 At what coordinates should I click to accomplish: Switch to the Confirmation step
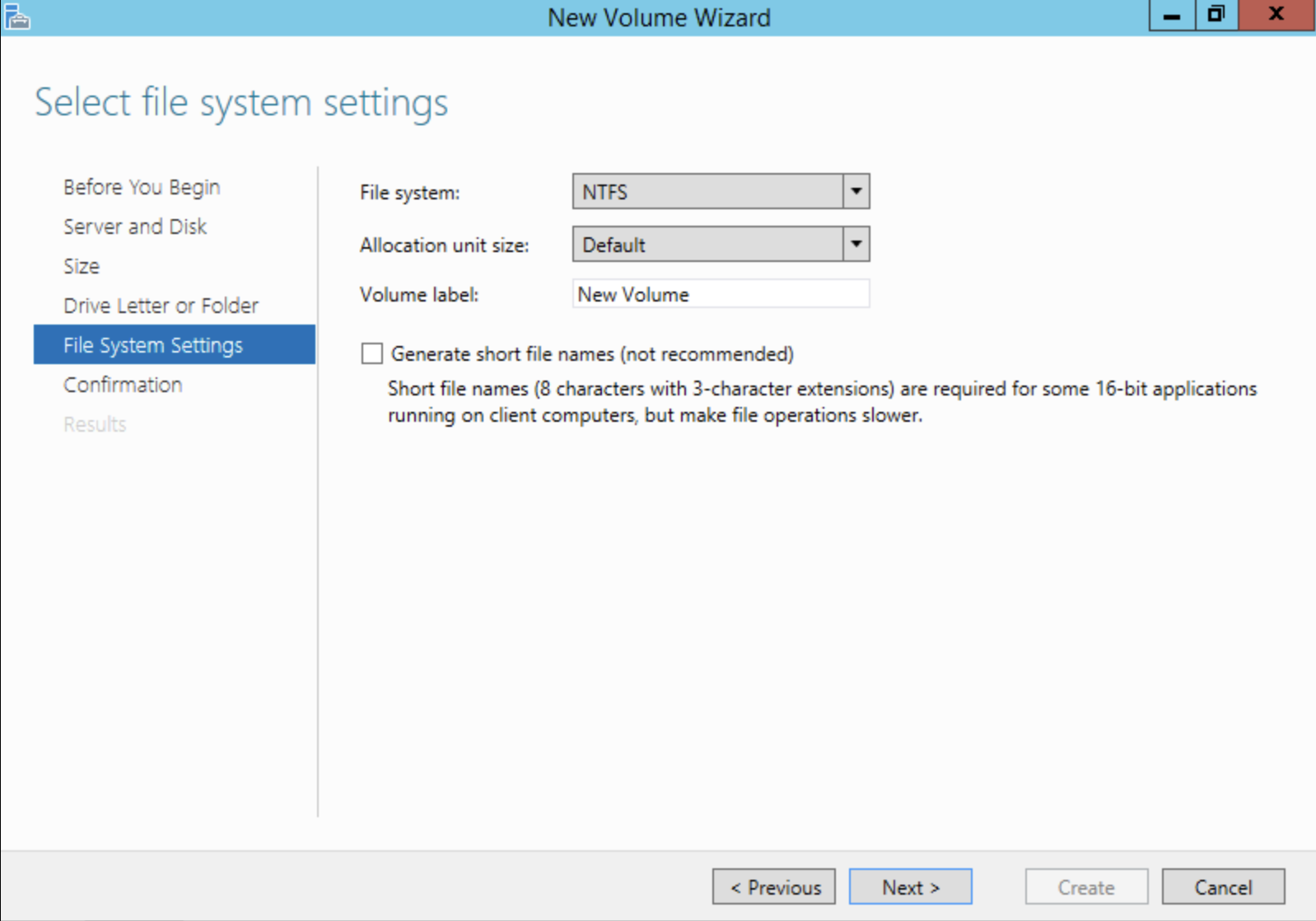[x=123, y=385]
